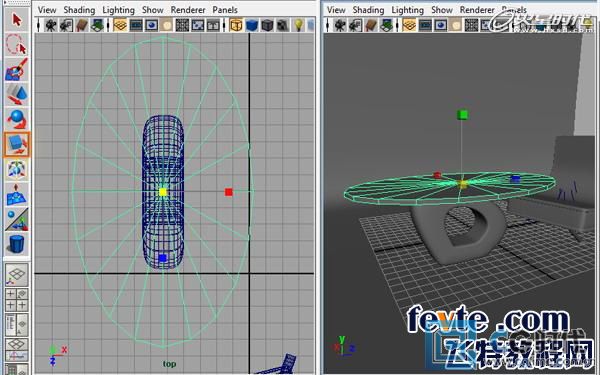Click Select Camera icon in top panel

click(51, 26)
